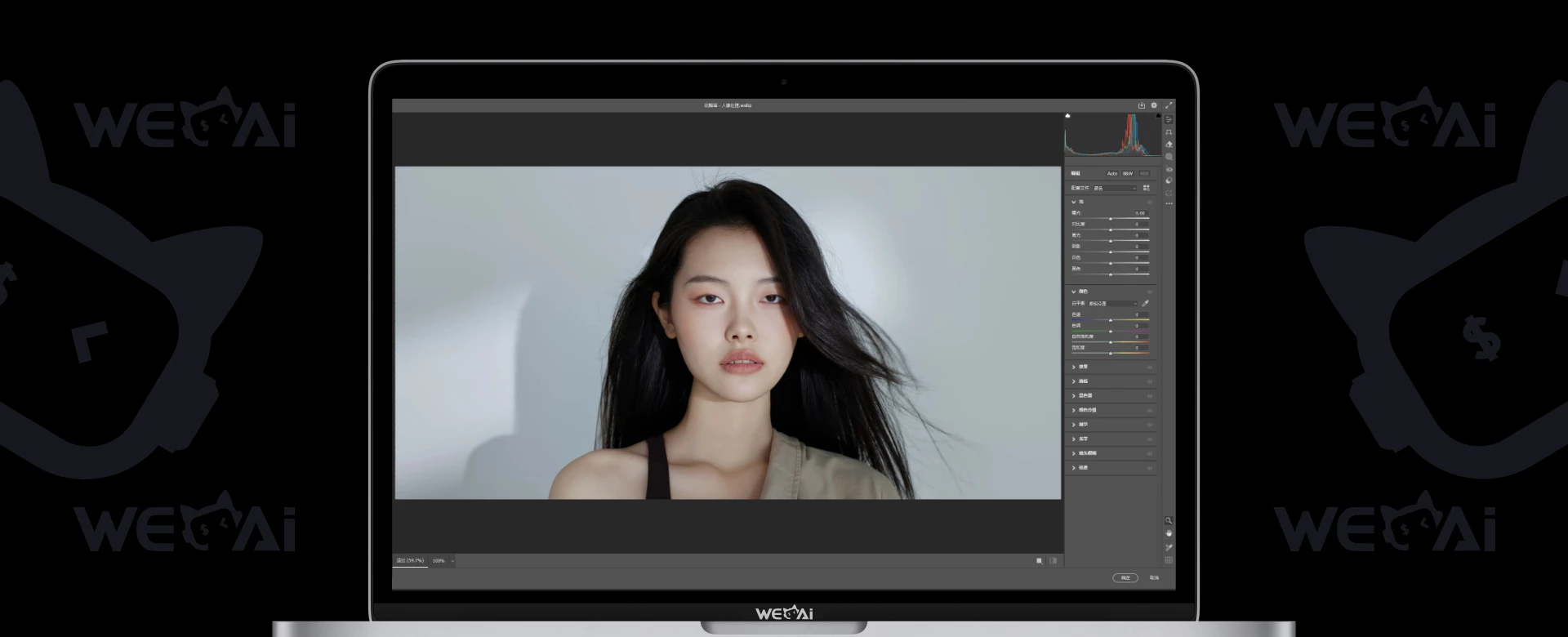Click the Auto adjustment button
The width and height of the screenshot is (1568, 637).
1112,173
